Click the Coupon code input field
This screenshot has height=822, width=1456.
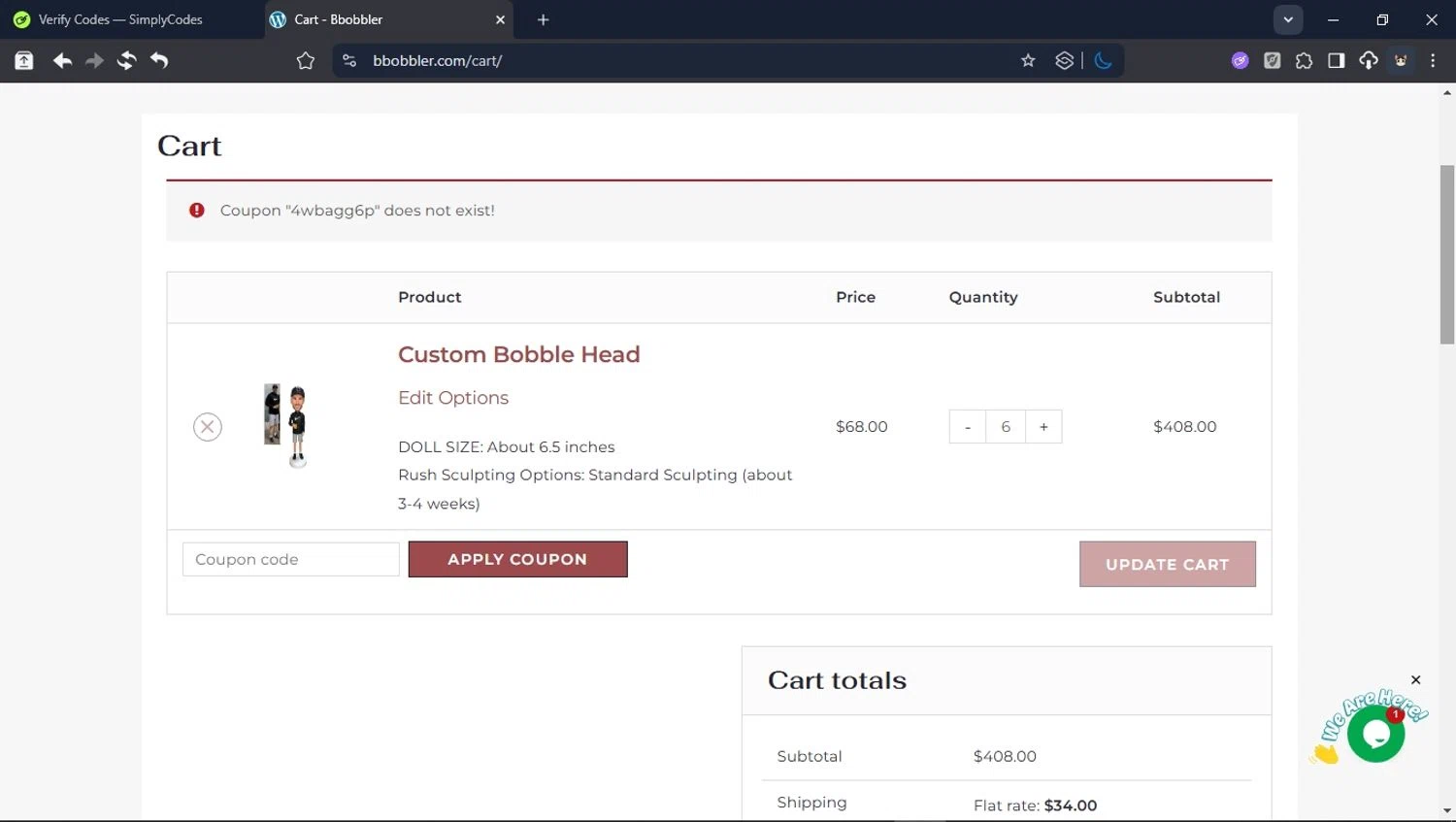pyautogui.click(x=291, y=559)
